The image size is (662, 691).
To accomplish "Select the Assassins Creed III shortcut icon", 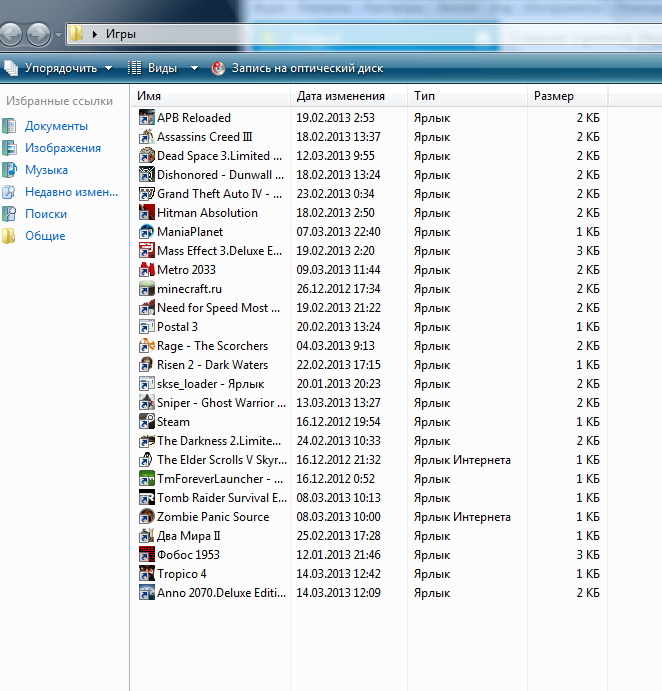I will coord(146,137).
